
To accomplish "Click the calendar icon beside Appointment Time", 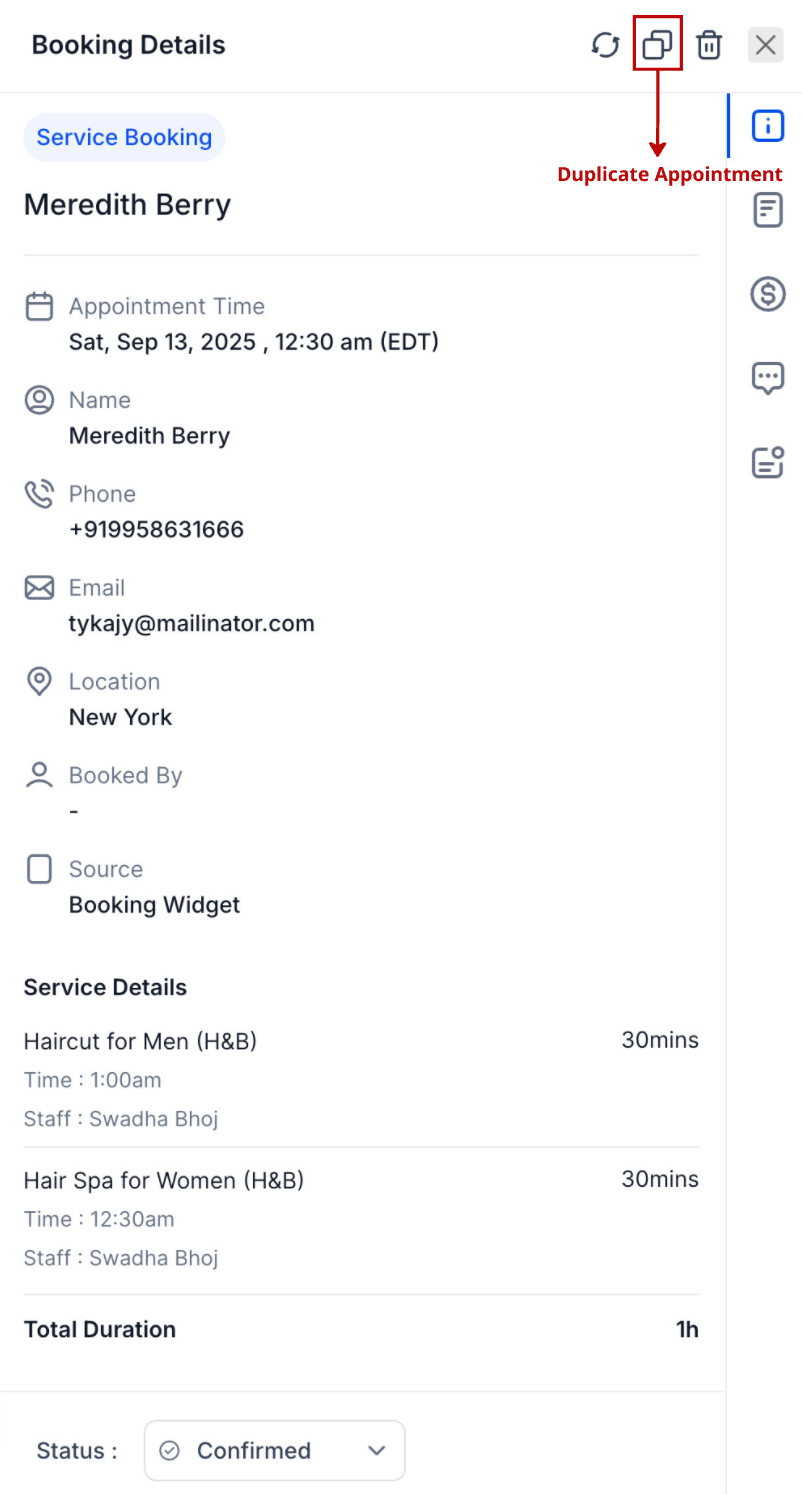I will pyautogui.click(x=39, y=306).
